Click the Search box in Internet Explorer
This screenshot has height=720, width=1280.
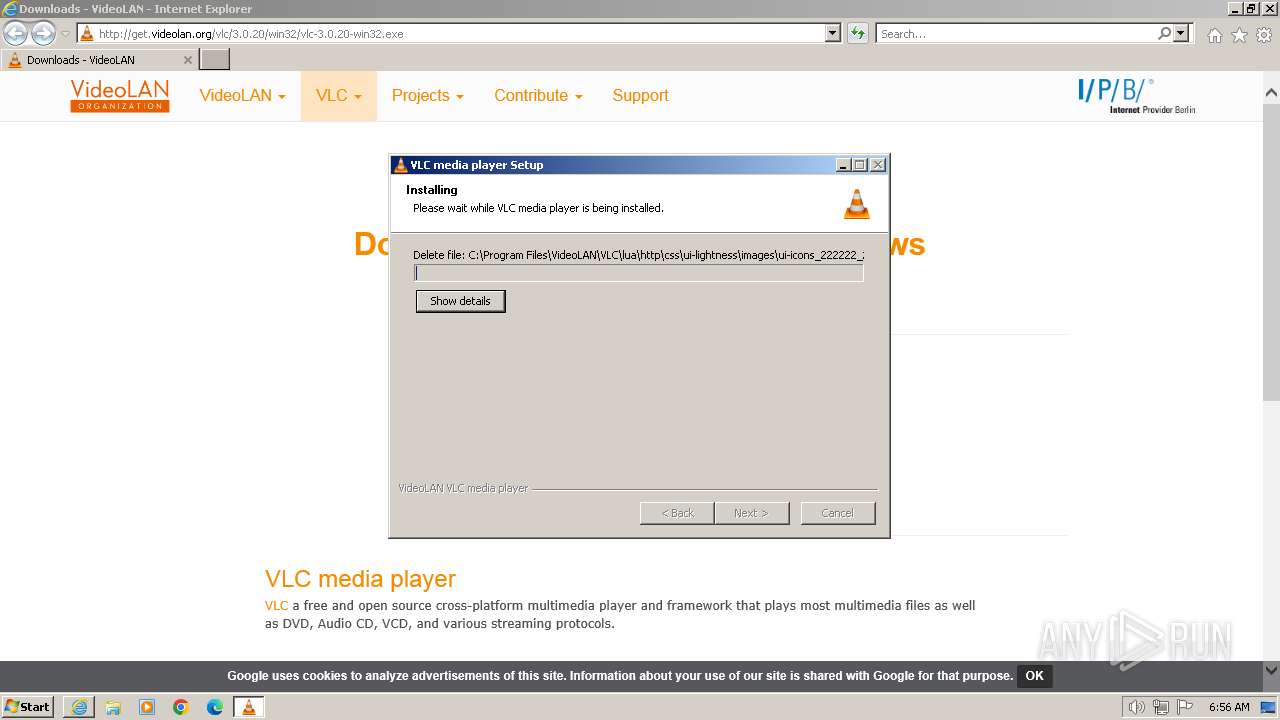[x=1016, y=33]
